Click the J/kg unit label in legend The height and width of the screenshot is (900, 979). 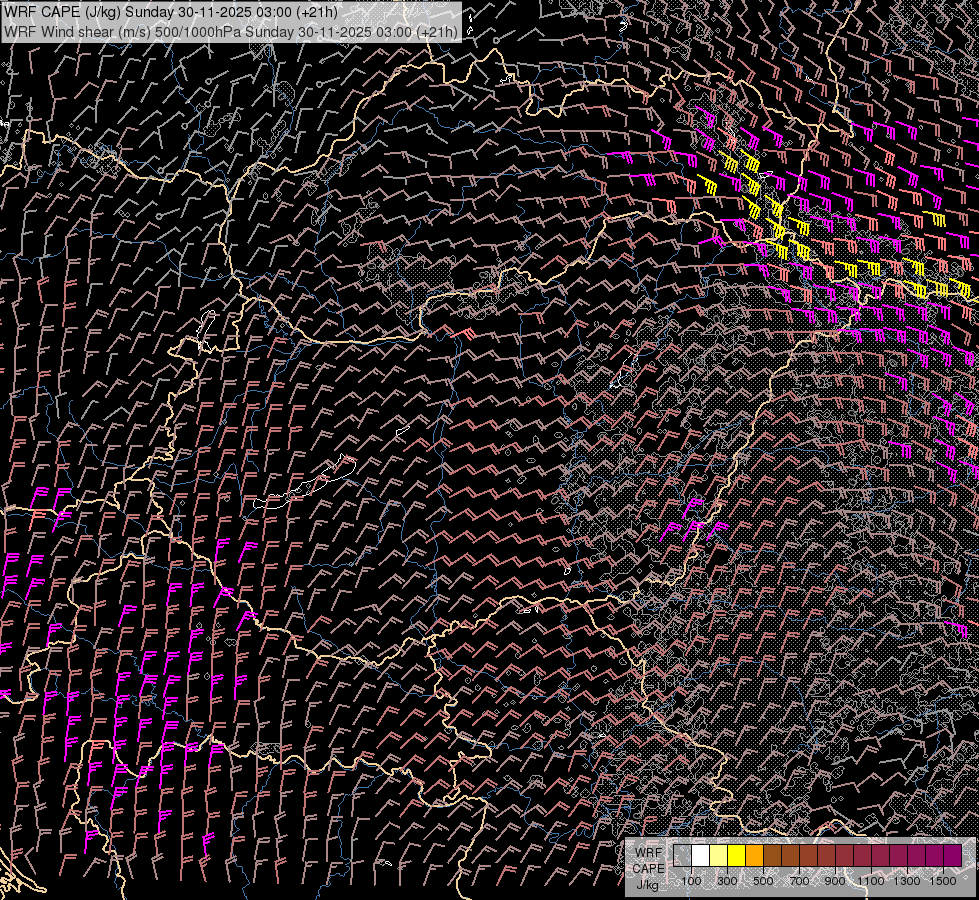click(x=648, y=884)
